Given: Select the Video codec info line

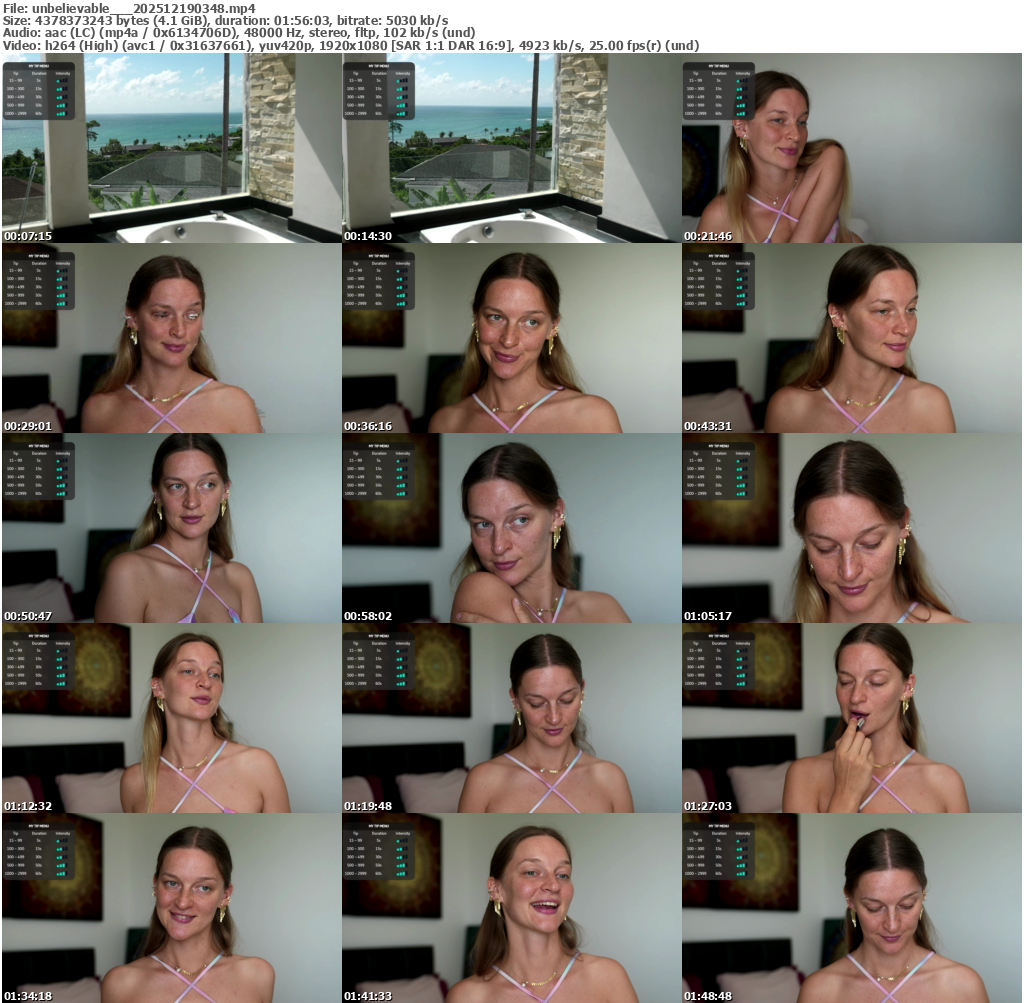Looking at the screenshot, I should coord(350,45).
